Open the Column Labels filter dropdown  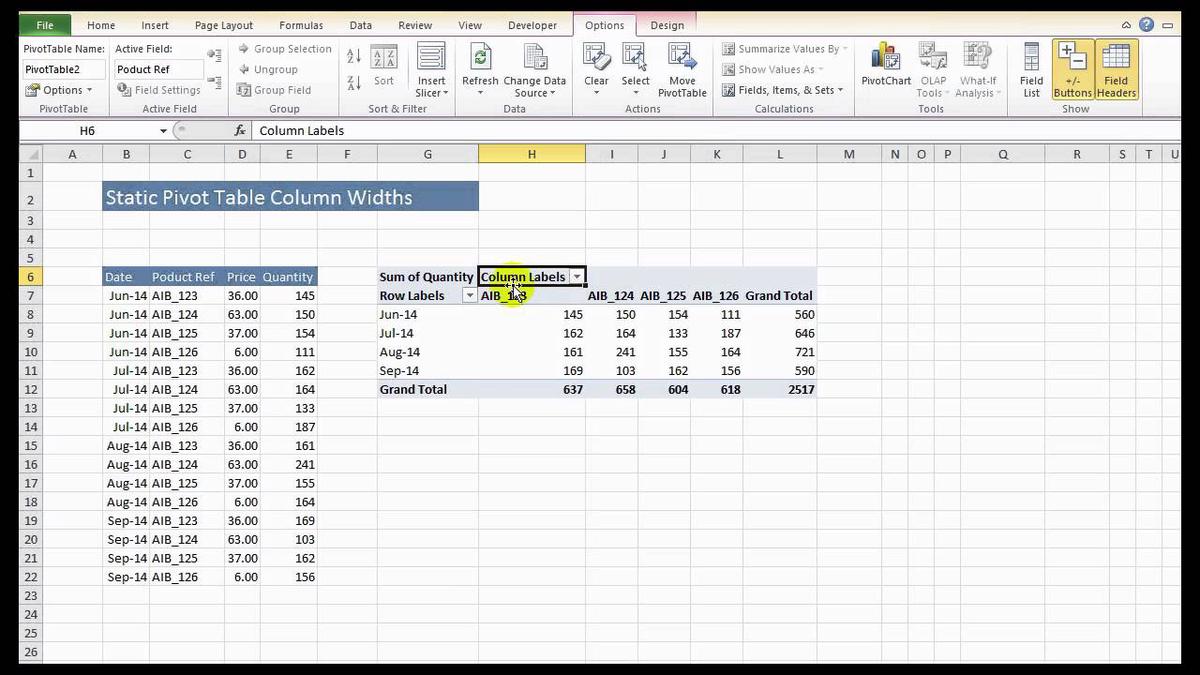click(x=577, y=277)
